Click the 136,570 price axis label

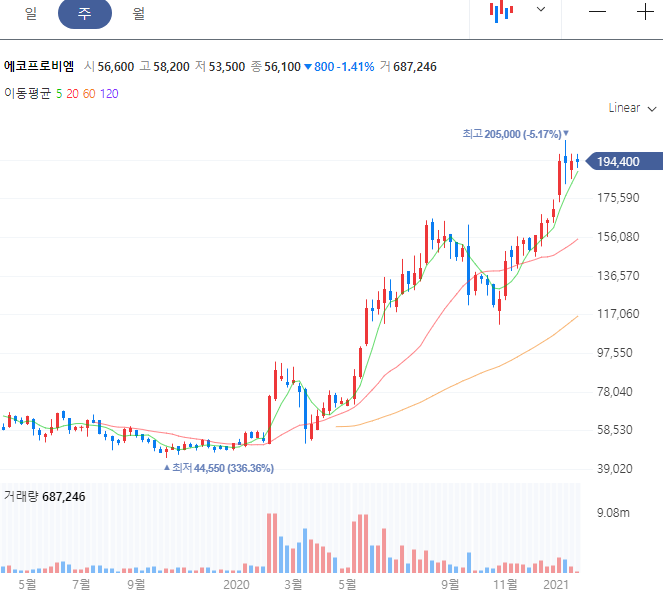click(618, 276)
